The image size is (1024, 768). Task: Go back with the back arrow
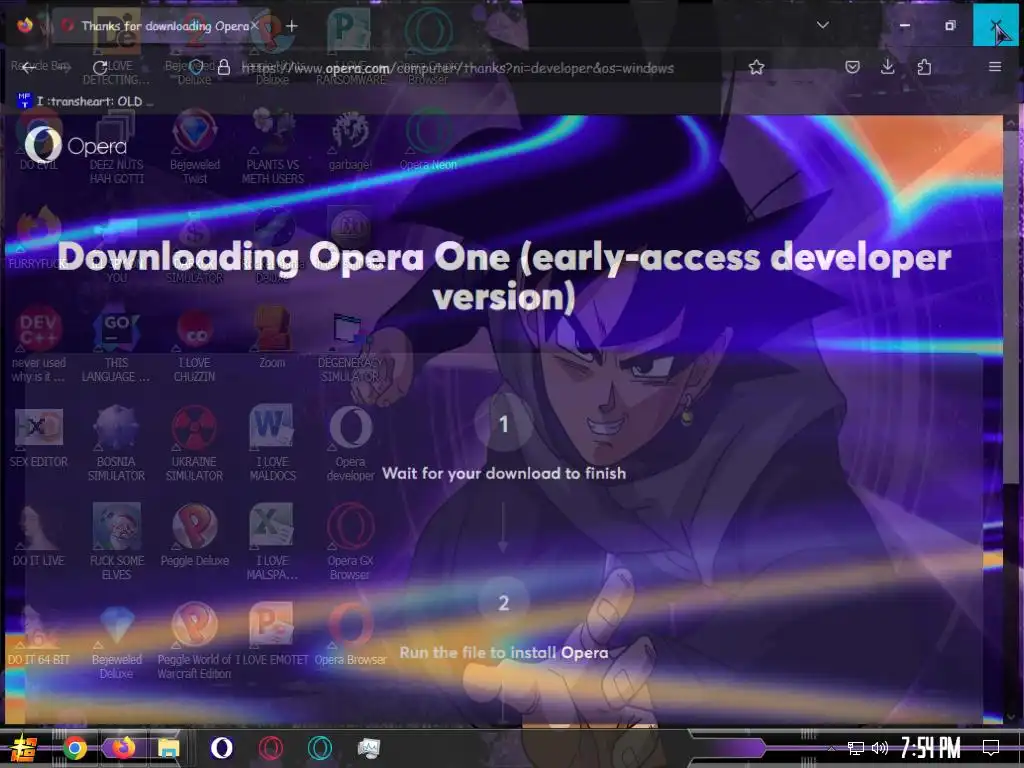point(28,67)
